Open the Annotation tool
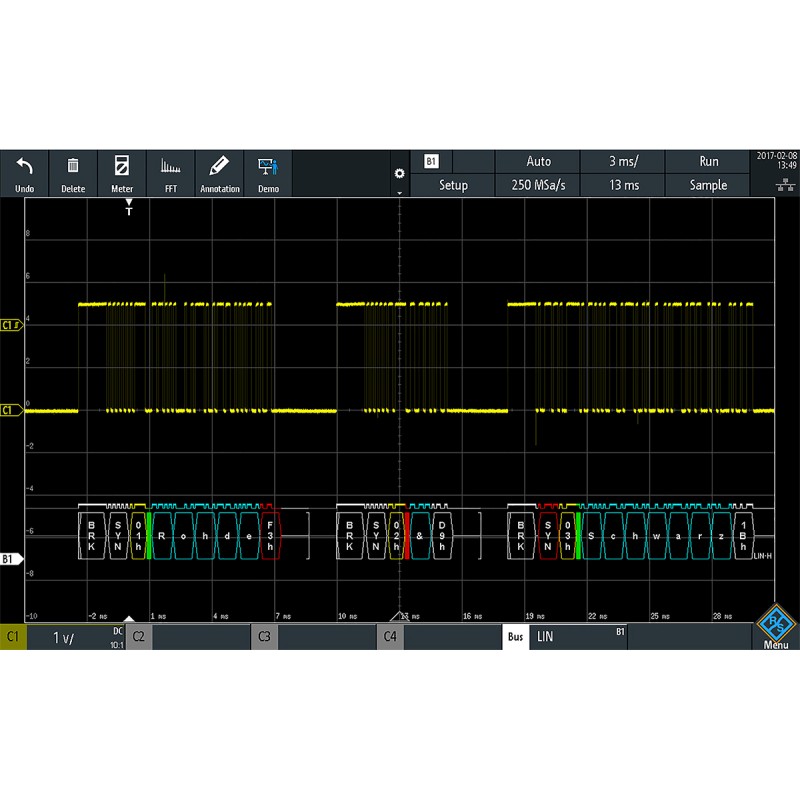Viewport: 800px width, 800px height. coord(218,172)
